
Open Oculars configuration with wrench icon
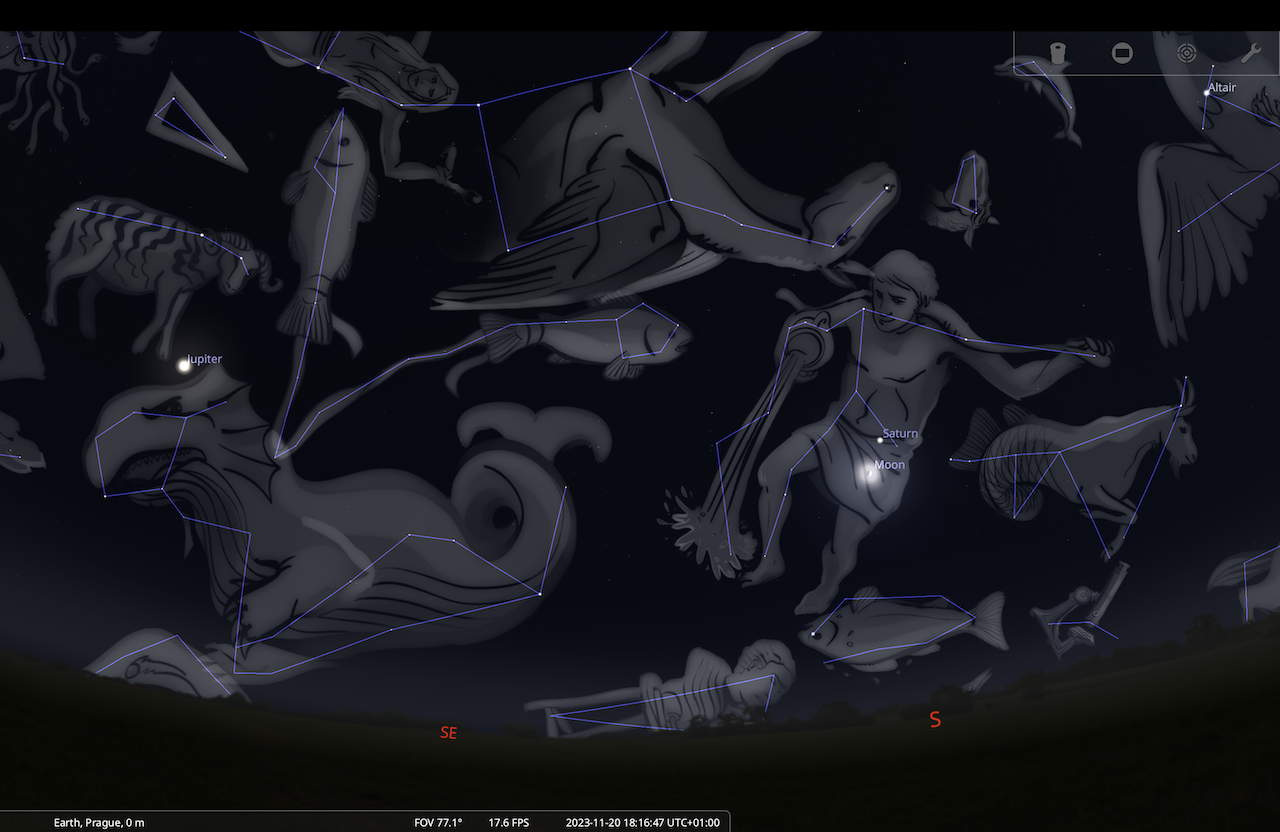[1251, 53]
